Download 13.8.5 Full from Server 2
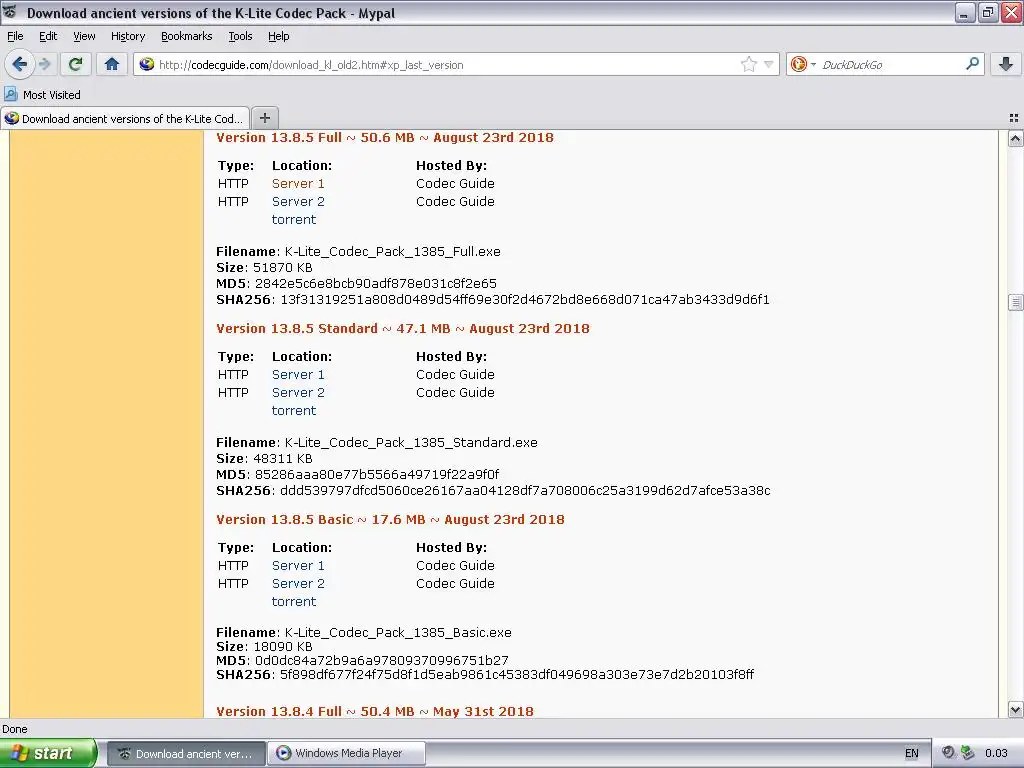The width and height of the screenshot is (1024, 768). 298,202
